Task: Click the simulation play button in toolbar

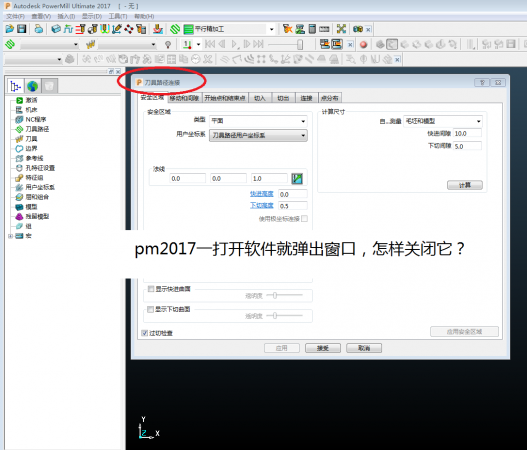Action: coord(235,44)
